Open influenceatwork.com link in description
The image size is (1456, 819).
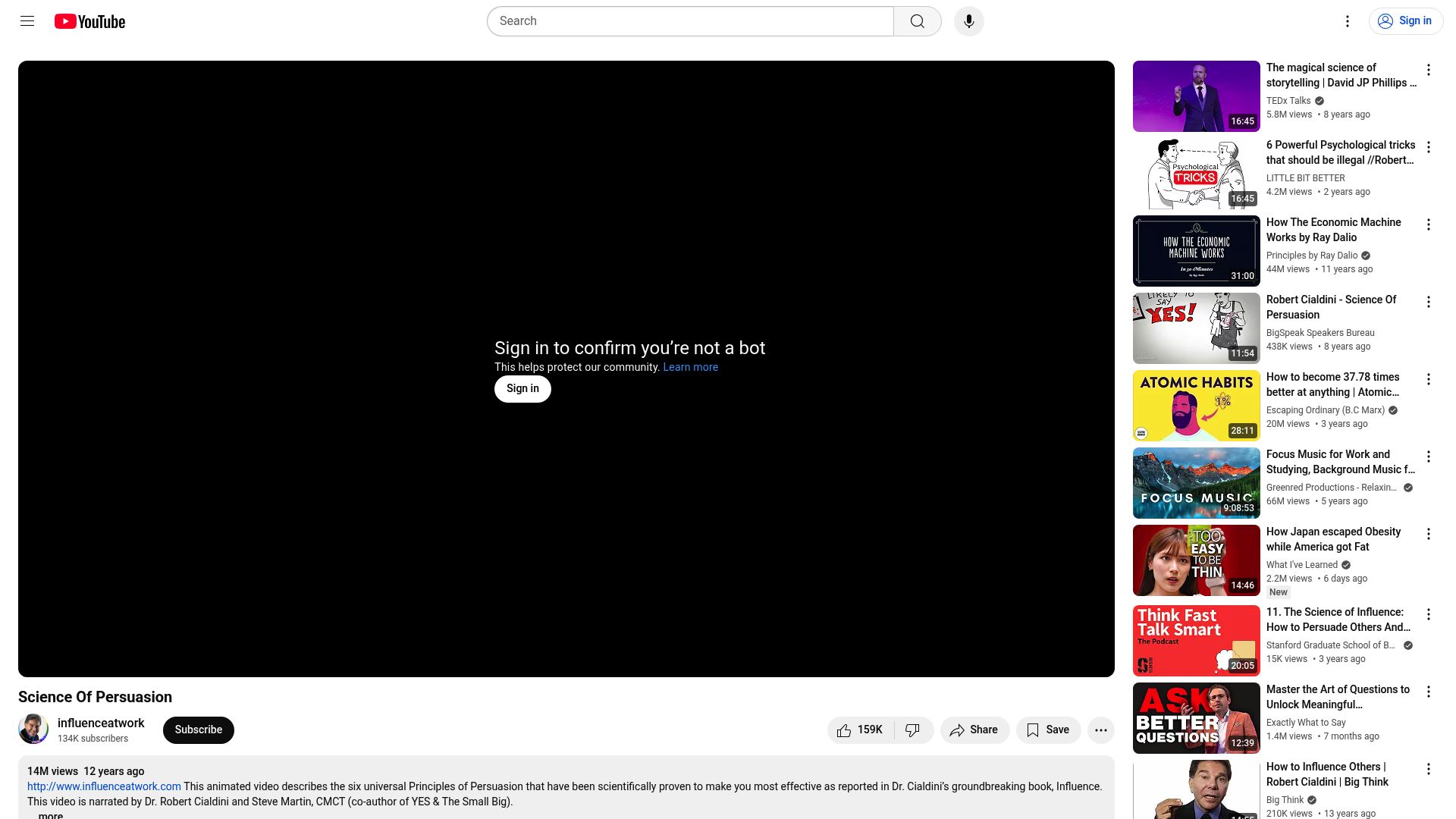[104, 786]
